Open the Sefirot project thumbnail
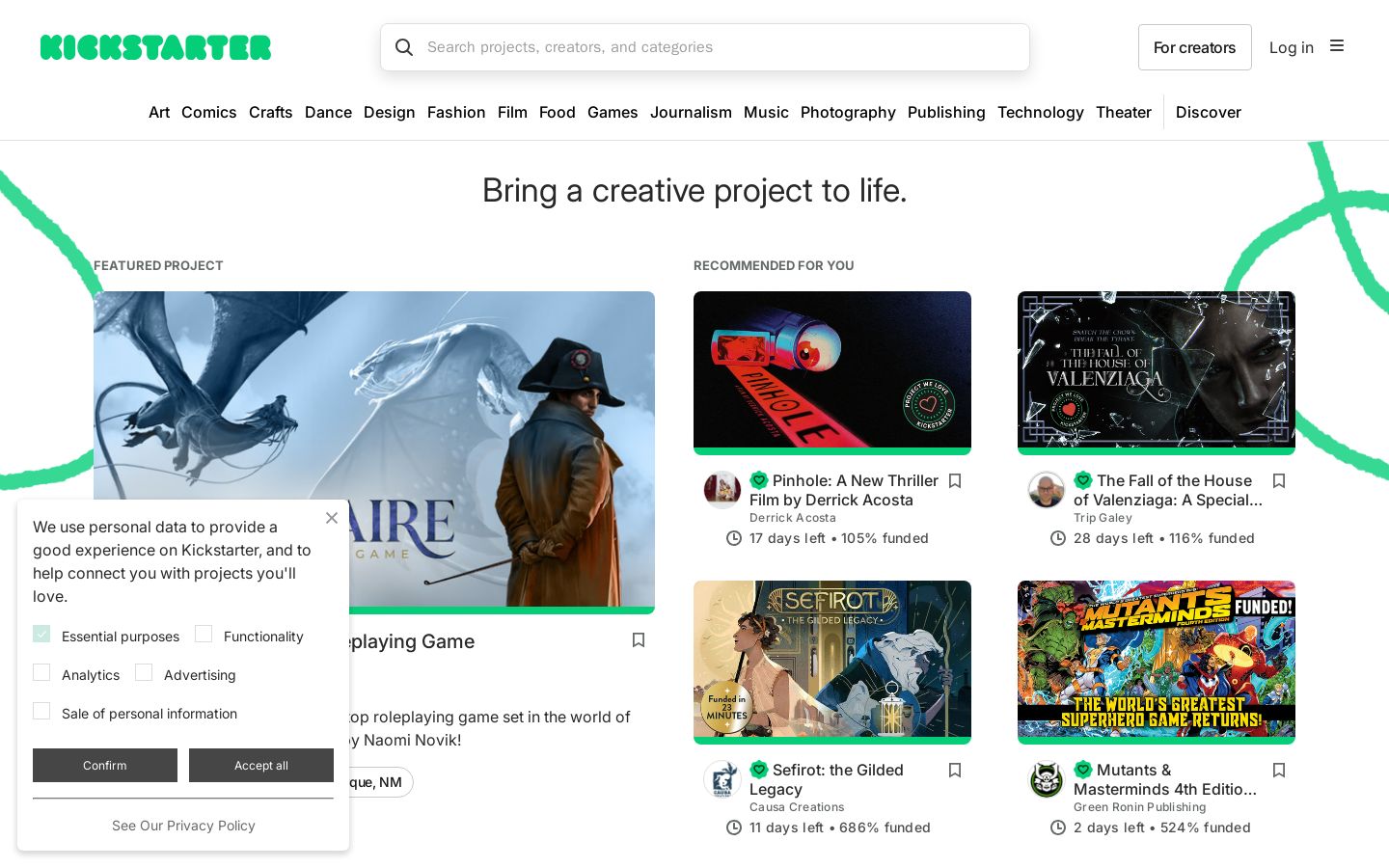The image size is (1389, 868). pyautogui.click(x=832, y=659)
